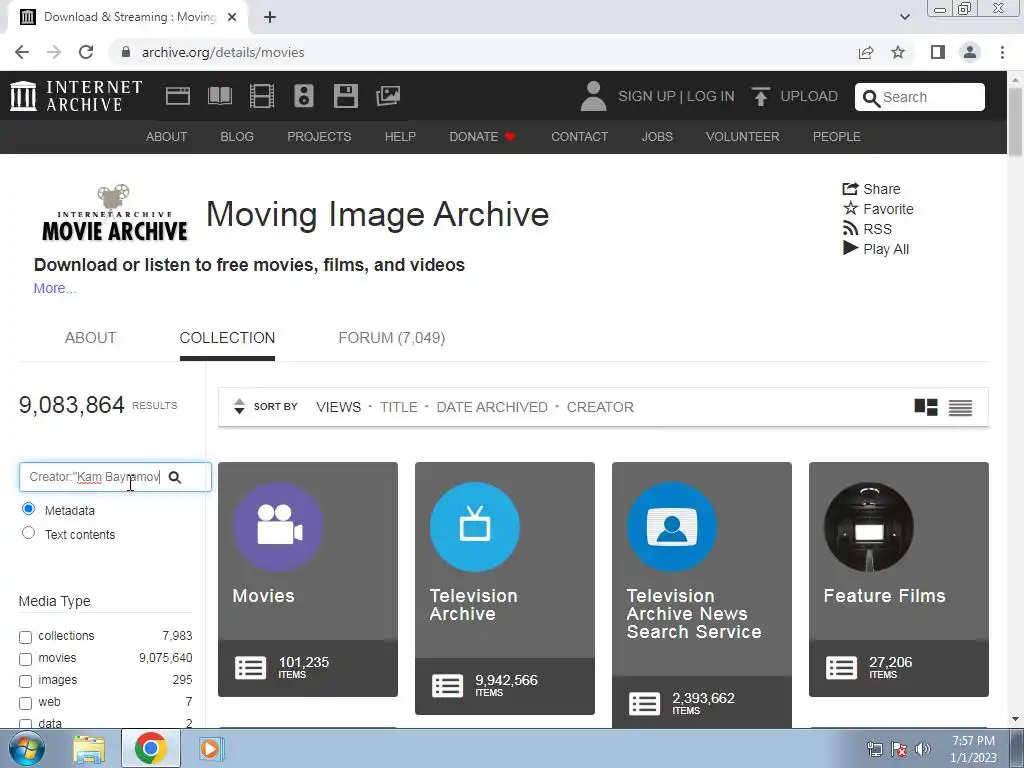Click Play All
This screenshot has height=768, width=1024.
pyautogui.click(x=875, y=249)
